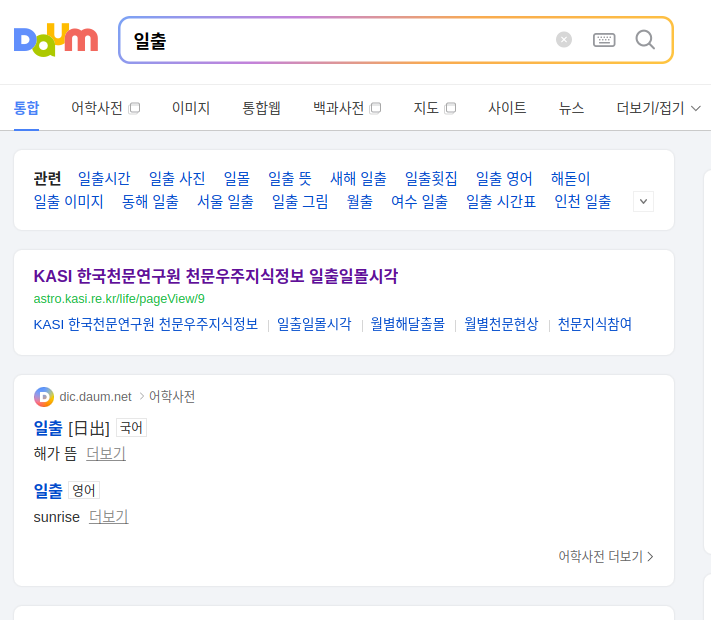The width and height of the screenshot is (711, 620).
Task: Open the dic.daum.net source link
Action: (x=95, y=397)
